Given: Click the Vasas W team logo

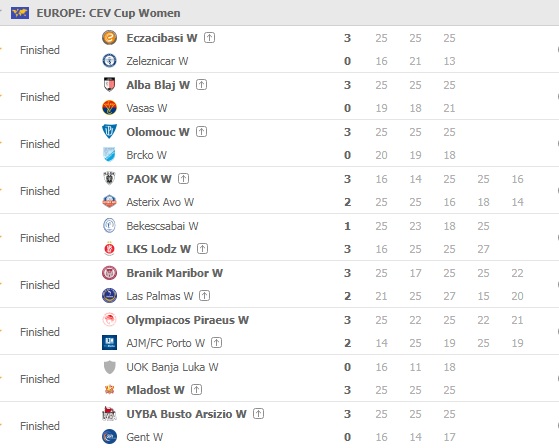Looking at the screenshot, I should click(x=109, y=108).
